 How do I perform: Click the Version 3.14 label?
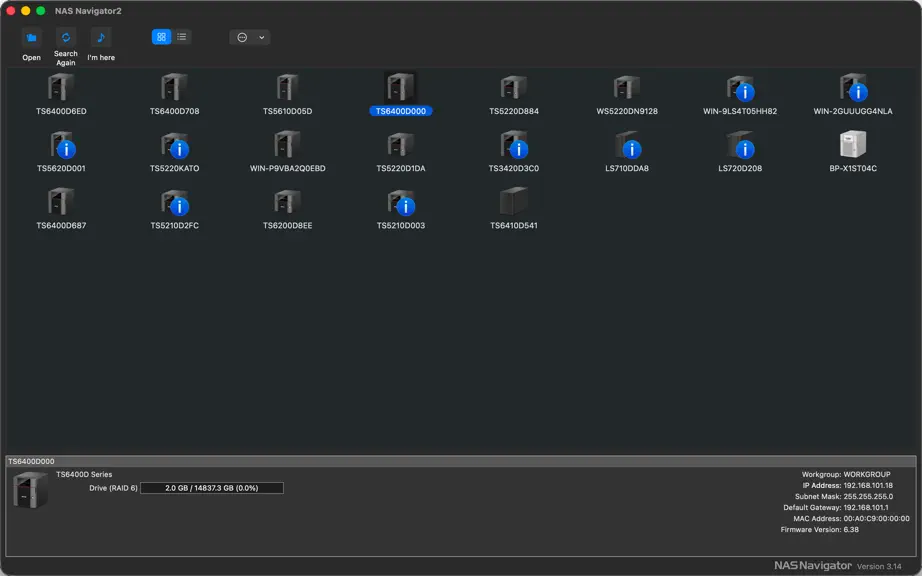(x=878, y=567)
